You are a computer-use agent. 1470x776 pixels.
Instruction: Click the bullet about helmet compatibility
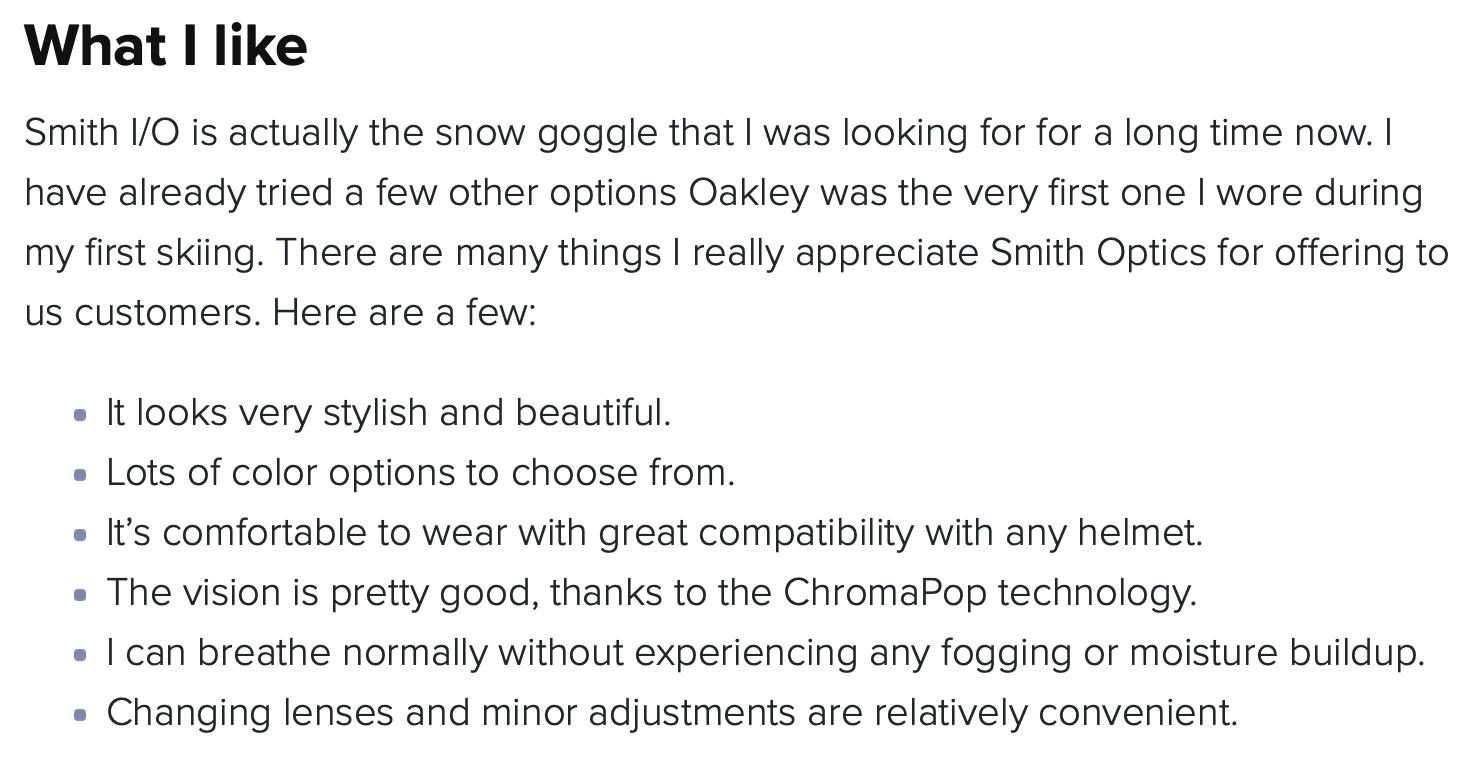tap(654, 533)
